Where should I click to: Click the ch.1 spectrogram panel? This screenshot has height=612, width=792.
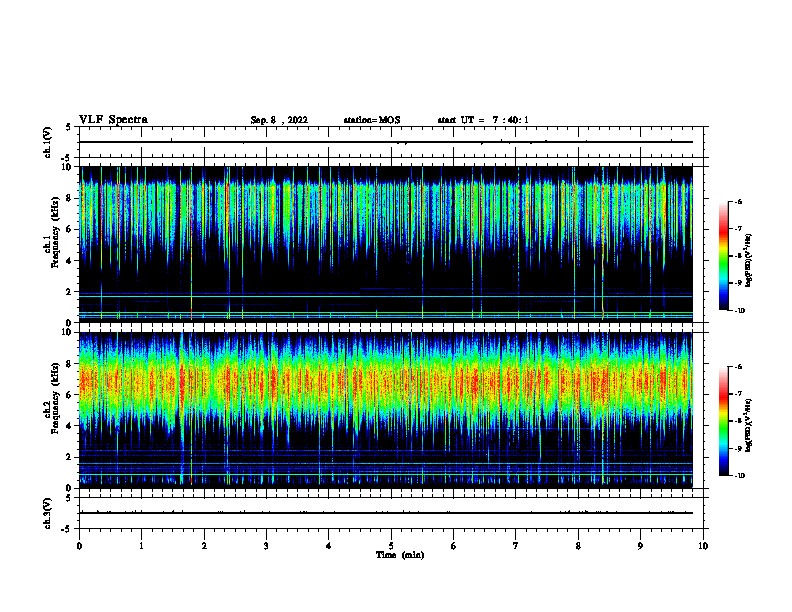click(x=385, y=244)
